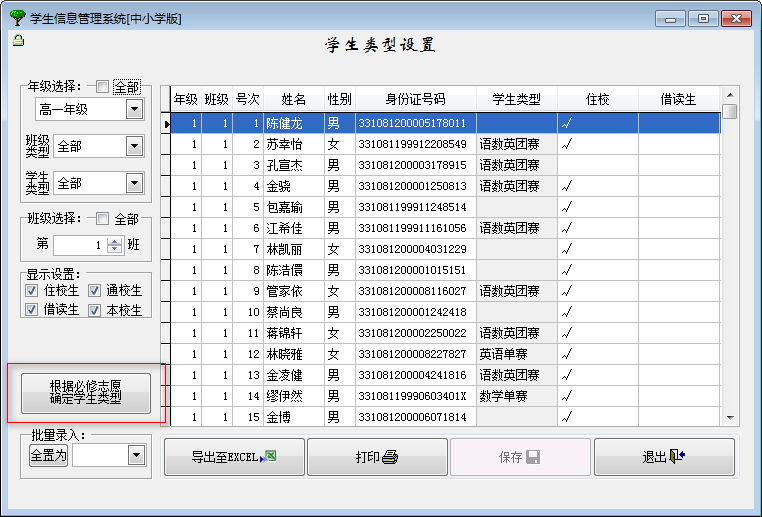Viewport: 762px width, 517px height.
Task: Expand the 班级类型 dropdown
Action: point(134,147)
